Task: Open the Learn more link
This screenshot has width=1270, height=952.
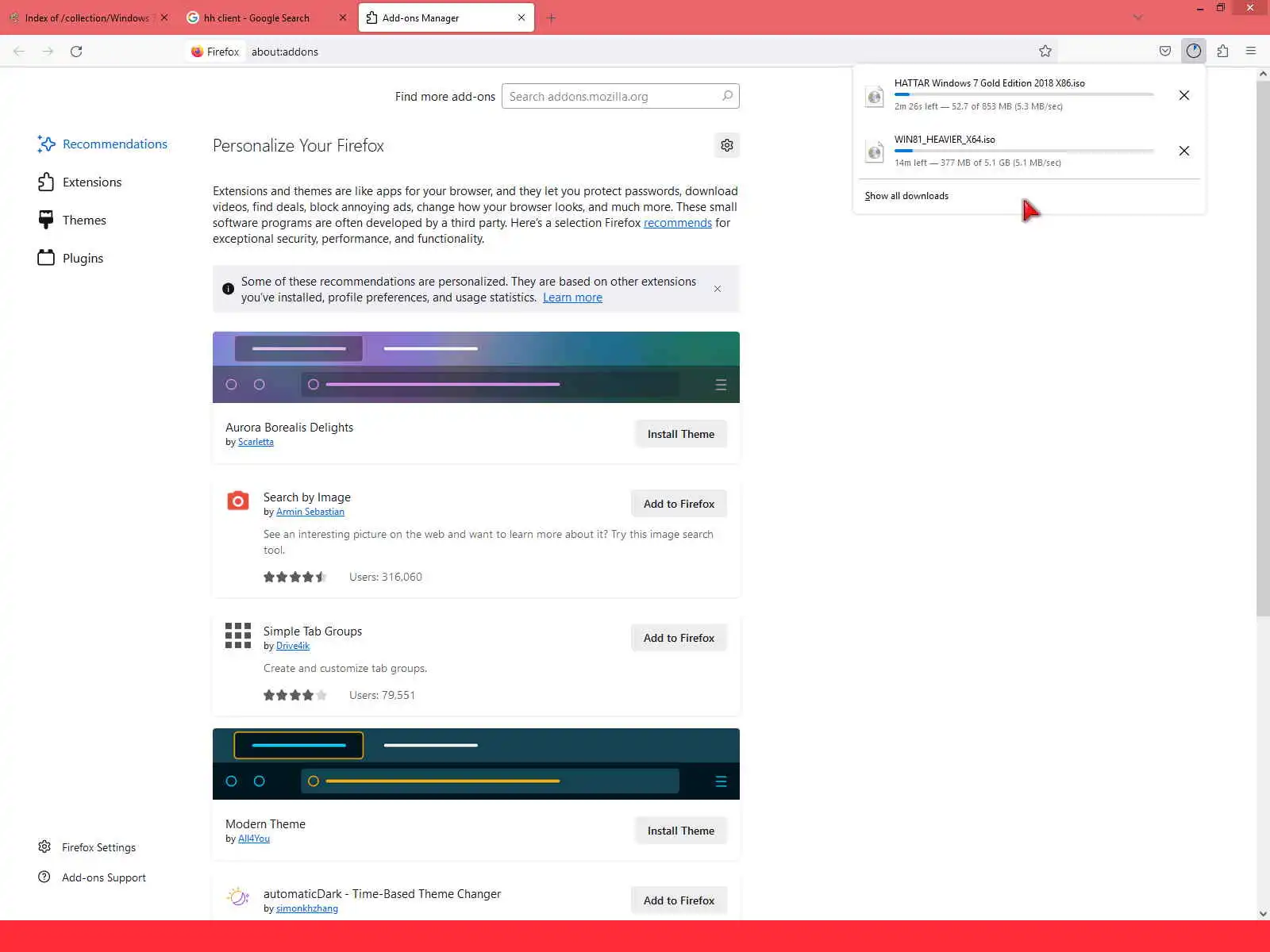Action: [572, 297]
